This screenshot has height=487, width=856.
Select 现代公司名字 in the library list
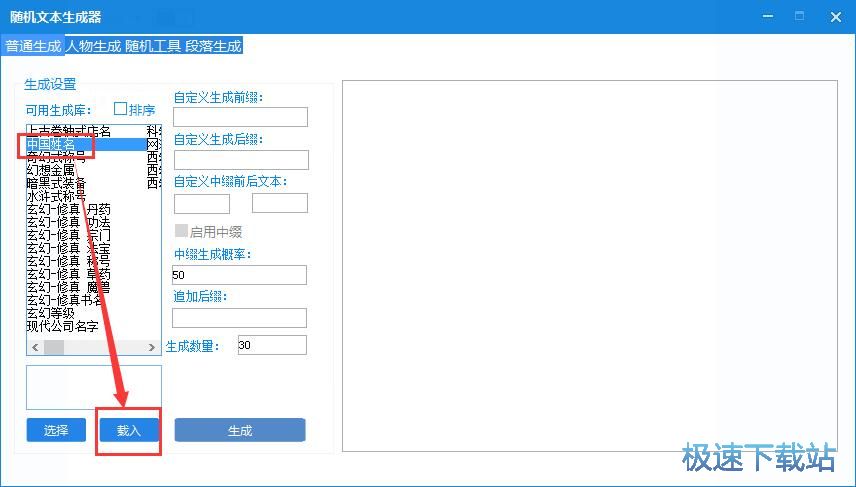point(63,326)
